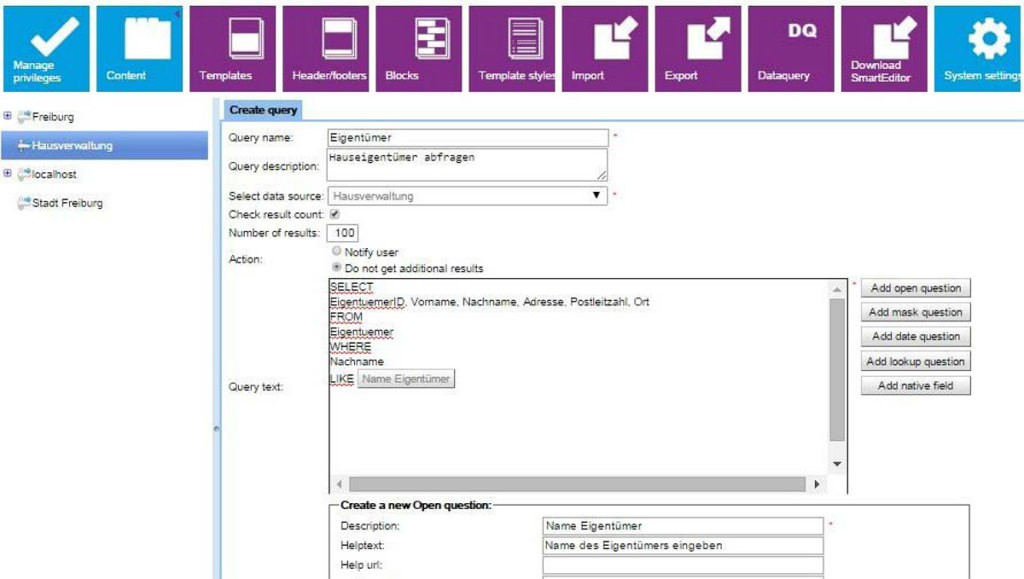This screenshot has height=579, width=1024.
Task: Click the Add date question button
Action: pyautogui.click(x=915, y=337)
